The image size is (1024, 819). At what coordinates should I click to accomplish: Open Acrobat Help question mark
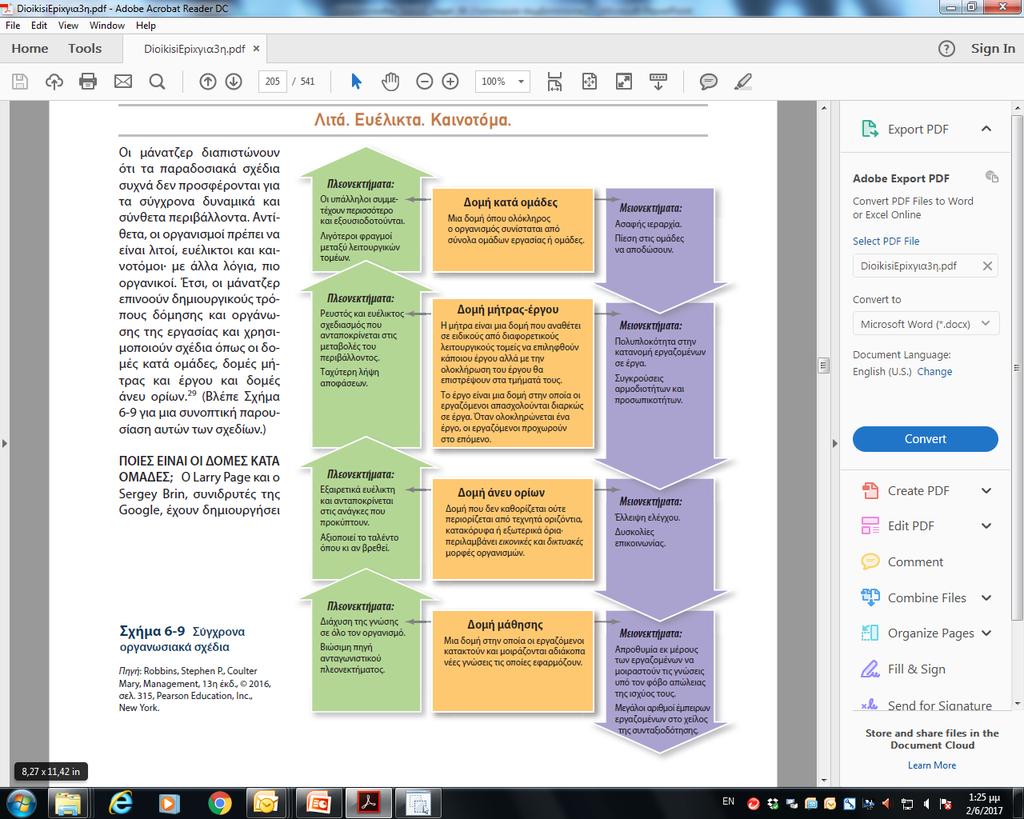[946, 49]
